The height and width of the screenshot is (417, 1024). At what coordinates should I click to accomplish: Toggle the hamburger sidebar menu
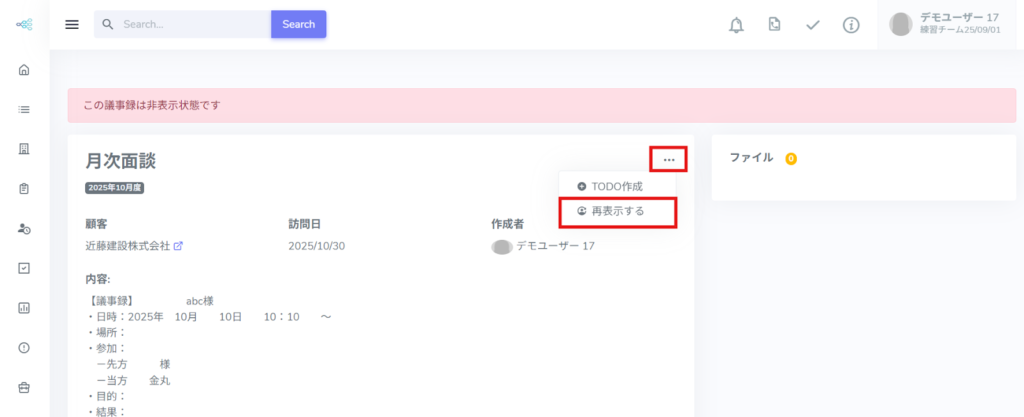[72, 24]
